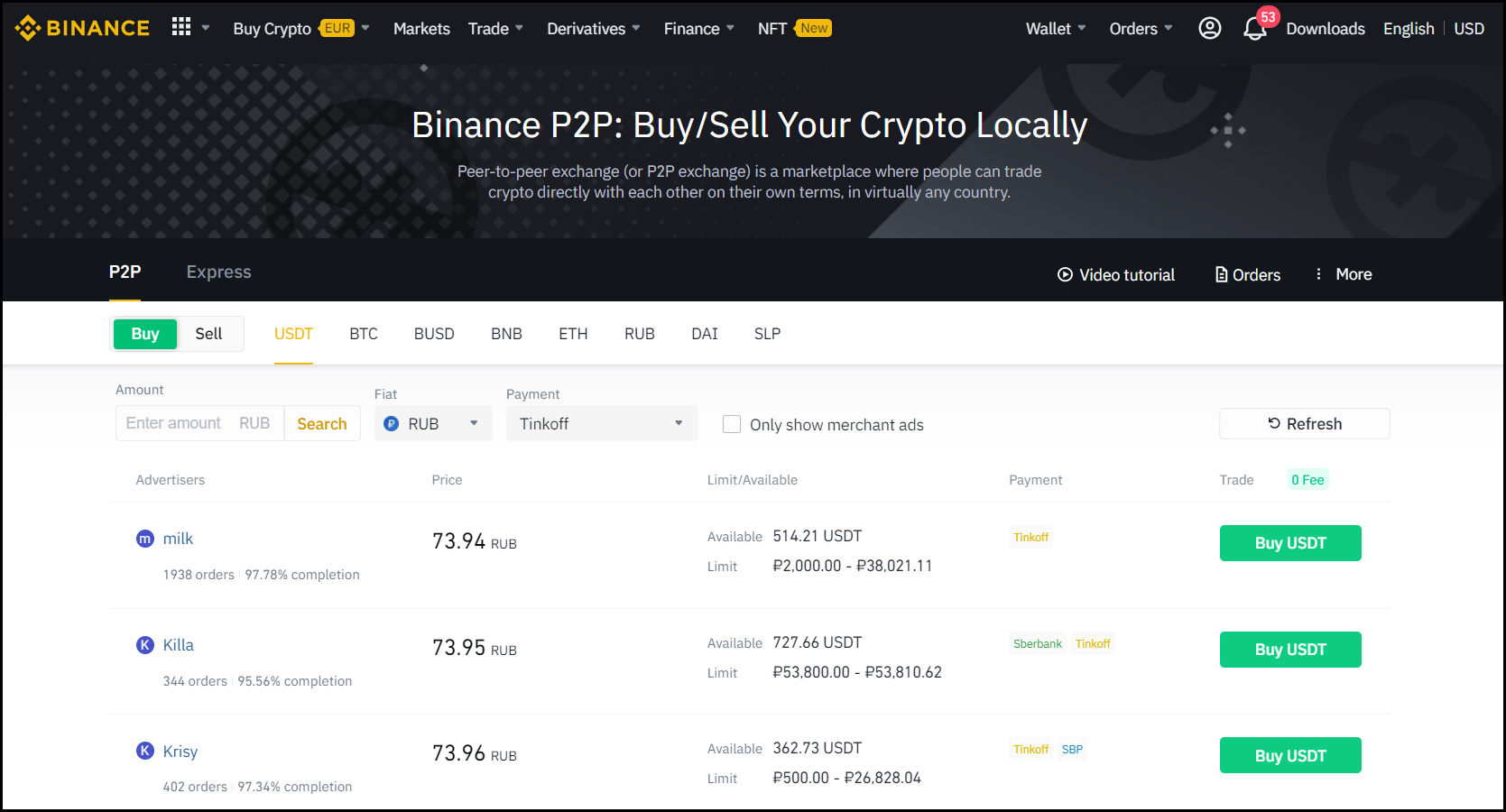
Task: Toggle to Buy mode
Action: (145, 334)
